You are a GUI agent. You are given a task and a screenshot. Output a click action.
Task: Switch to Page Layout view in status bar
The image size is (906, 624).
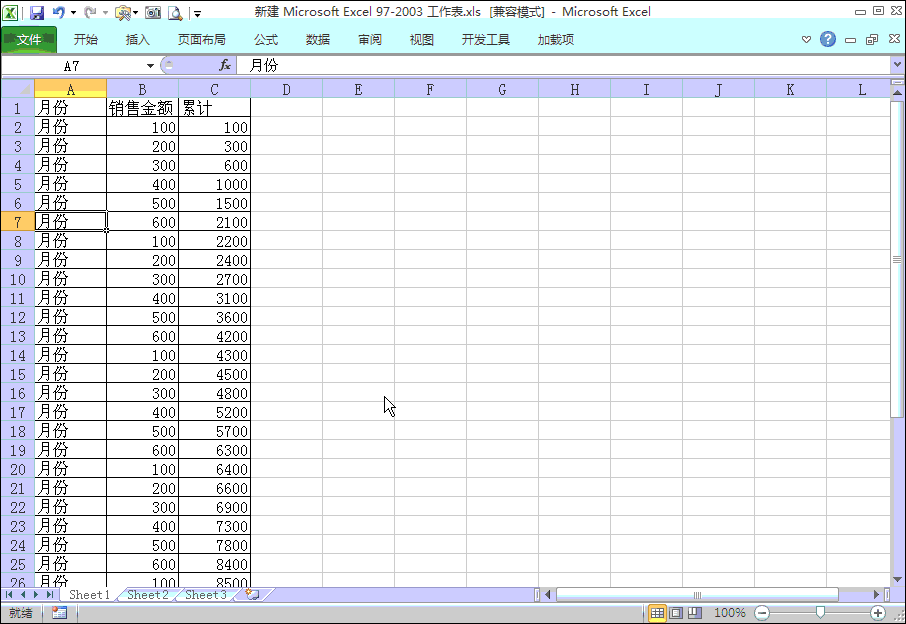tap(676, 613)
